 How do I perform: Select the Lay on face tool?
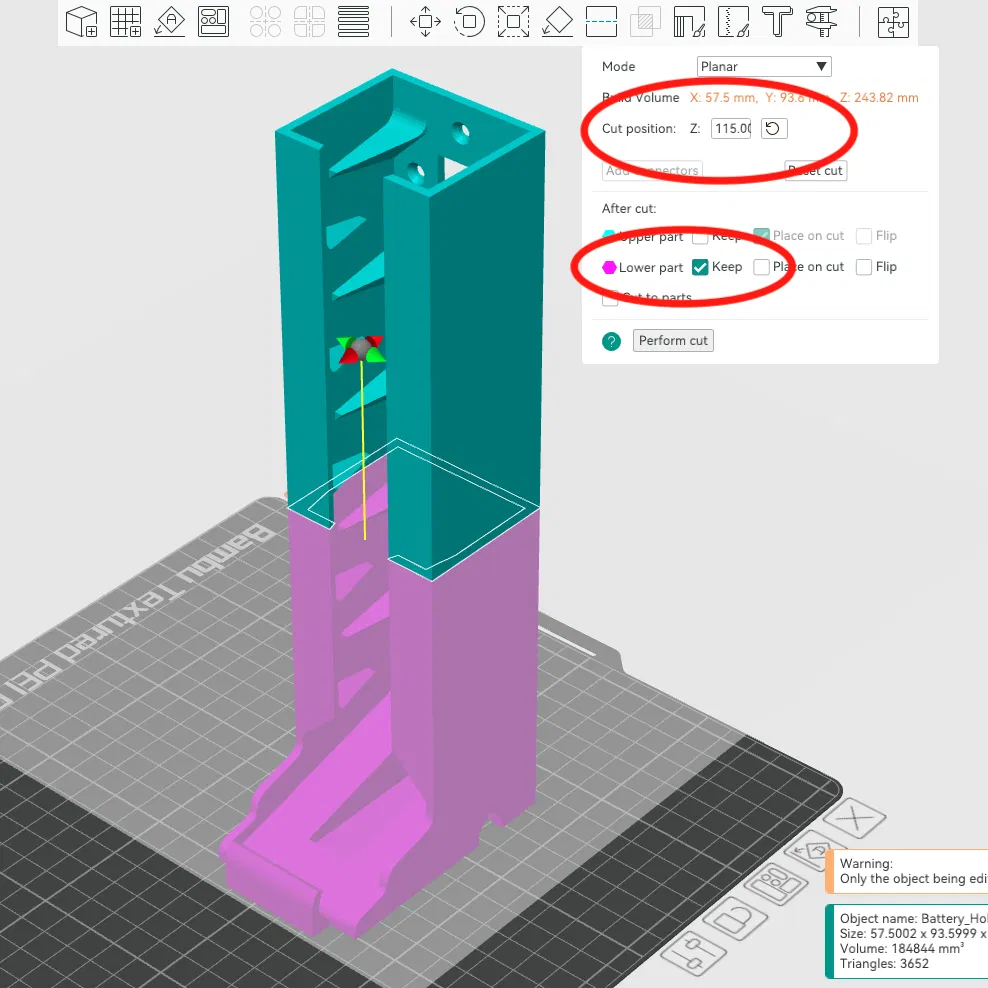click(558, 22)
